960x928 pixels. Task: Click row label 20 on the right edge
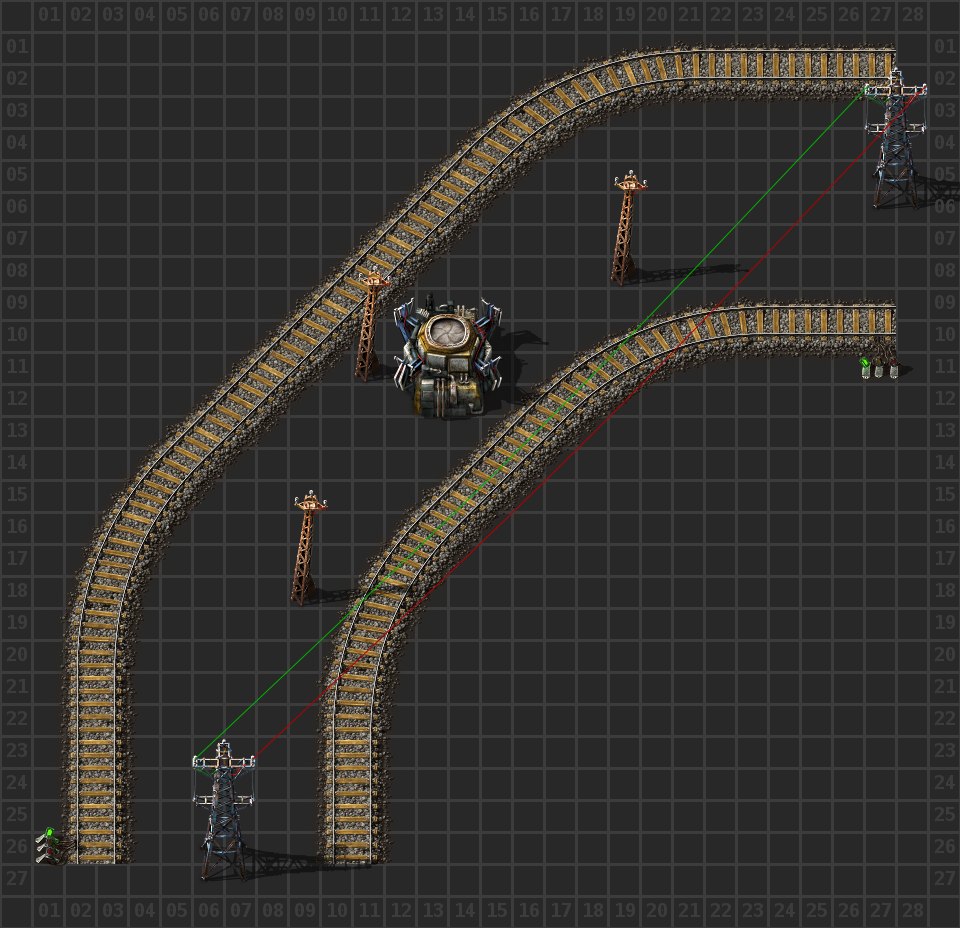click(x=944, y=654)
